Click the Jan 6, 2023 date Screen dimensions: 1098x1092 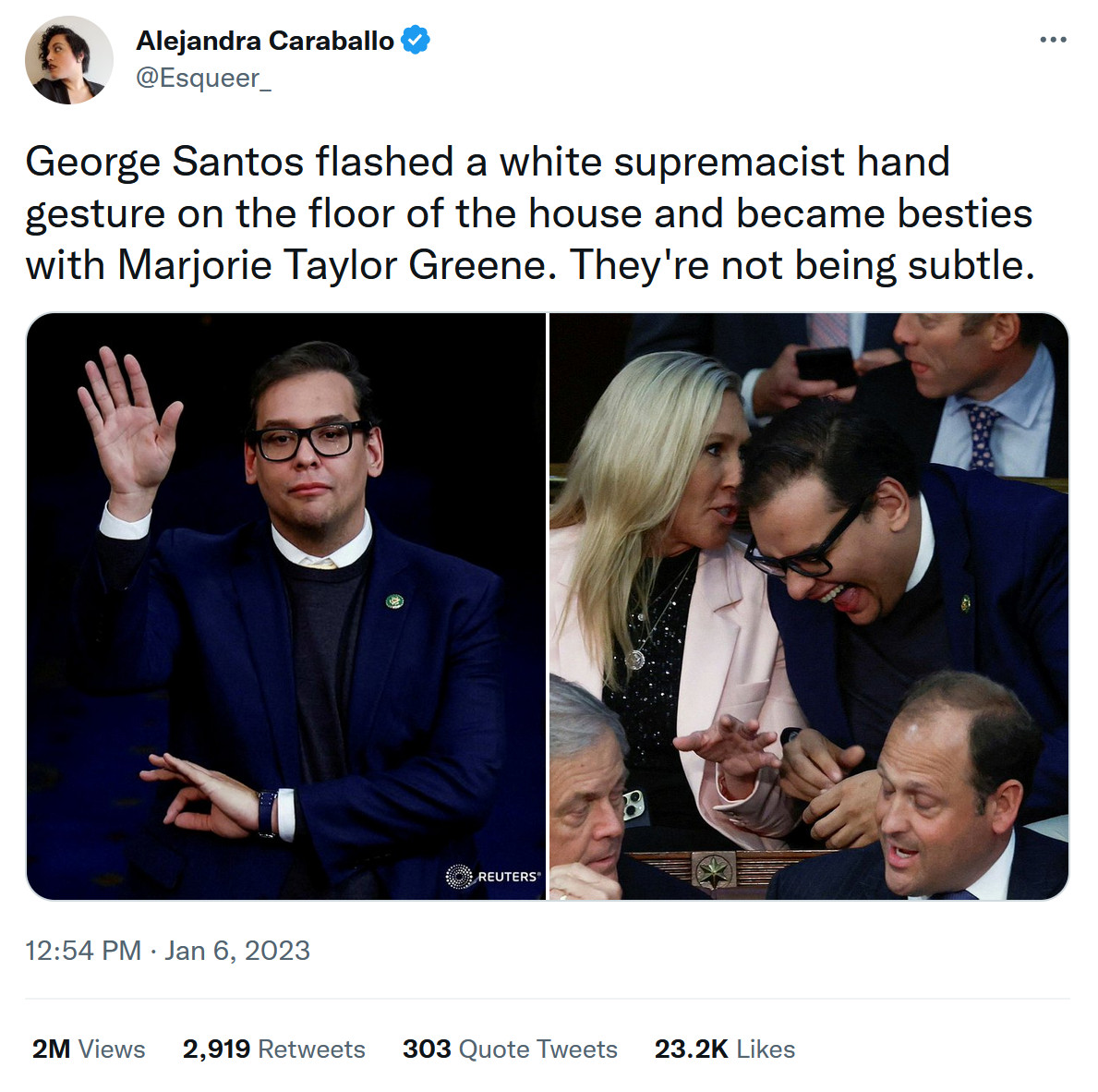(237, 951)
